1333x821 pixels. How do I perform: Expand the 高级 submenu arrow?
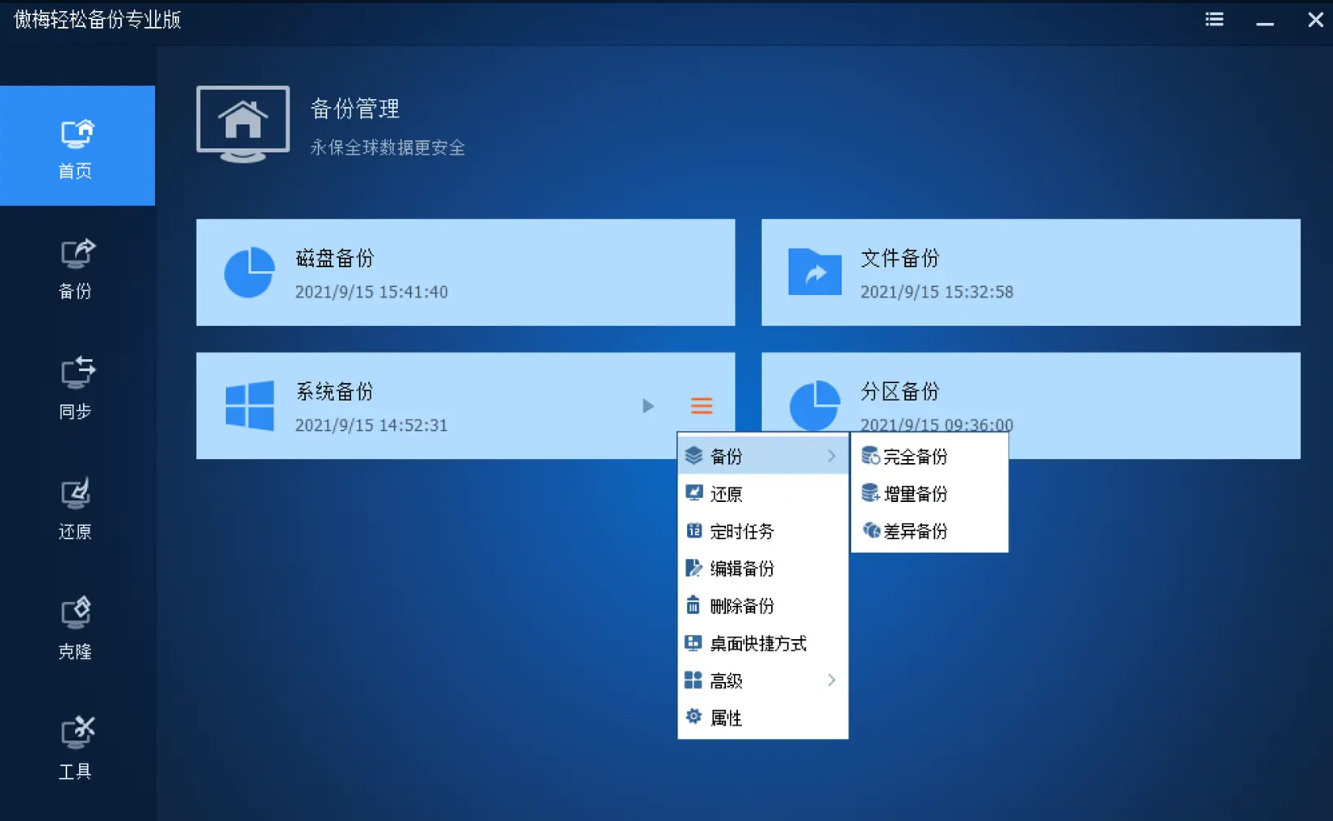(x=831, y=680)
